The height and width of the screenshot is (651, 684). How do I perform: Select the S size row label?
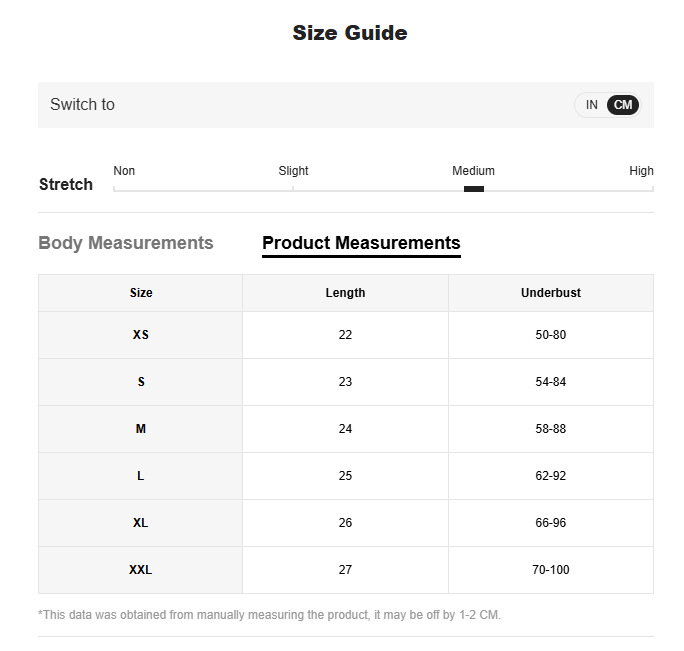pos(141,382)
